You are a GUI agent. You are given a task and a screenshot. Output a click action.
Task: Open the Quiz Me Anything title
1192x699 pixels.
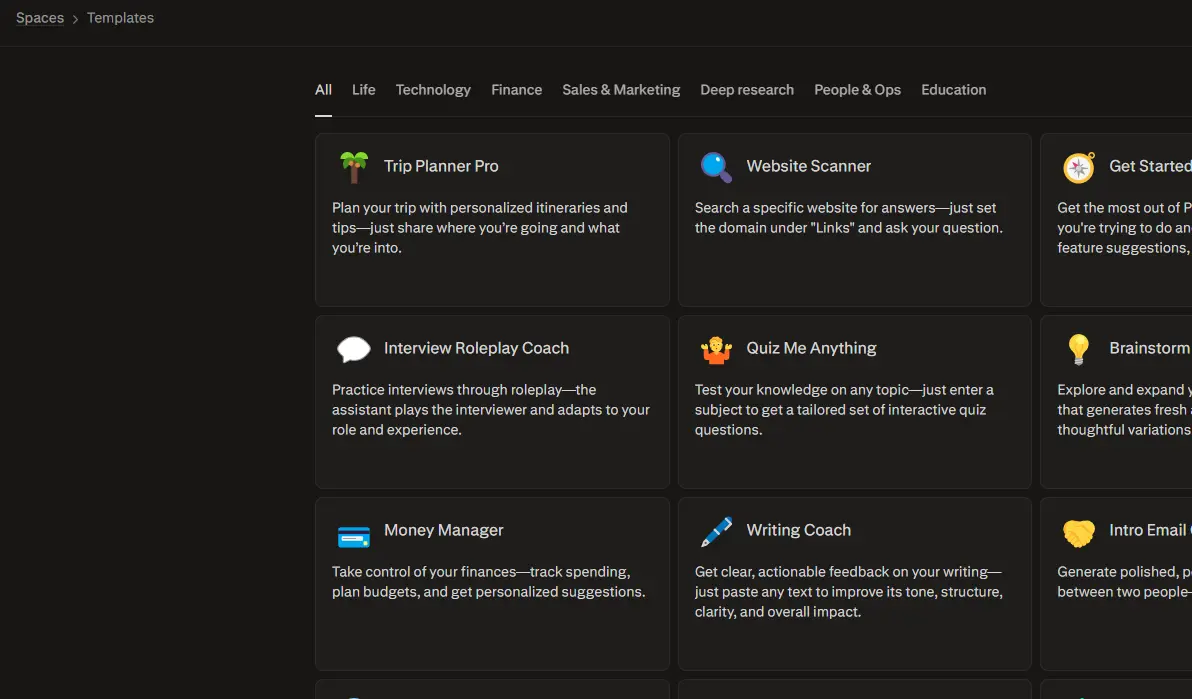point(811,348)
